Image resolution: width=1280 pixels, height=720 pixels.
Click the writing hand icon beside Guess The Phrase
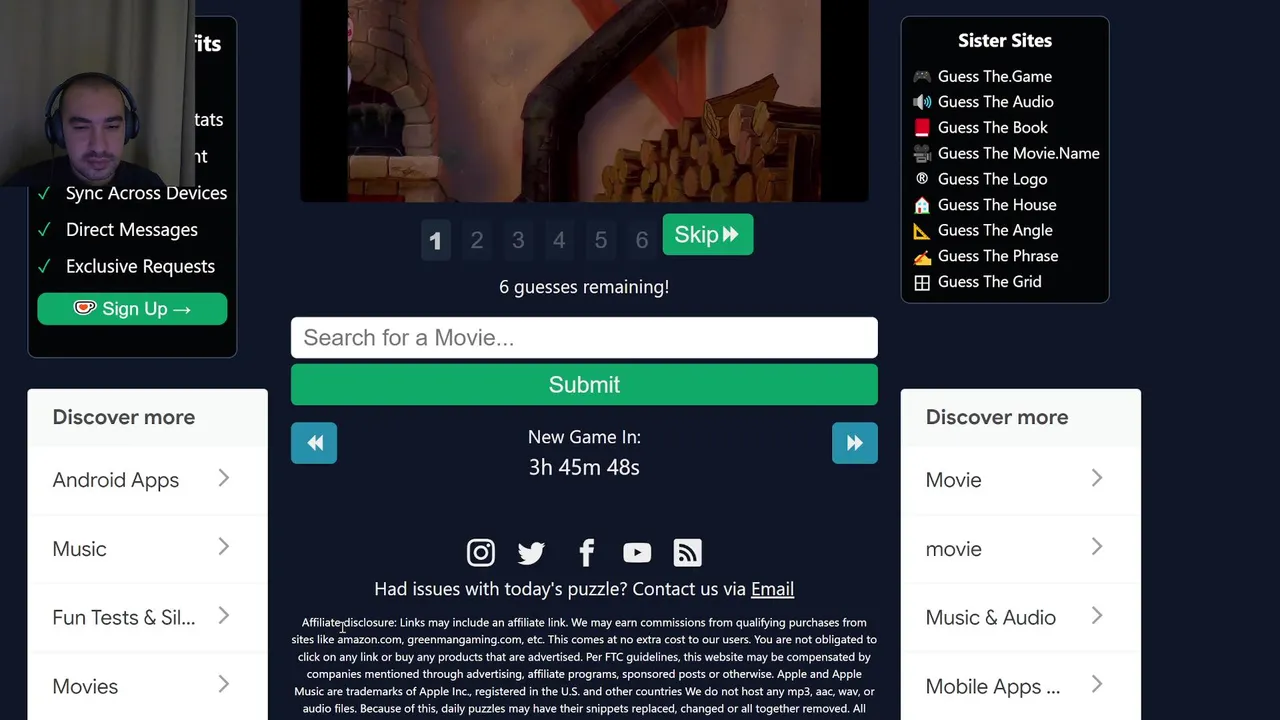pos(922,256)
